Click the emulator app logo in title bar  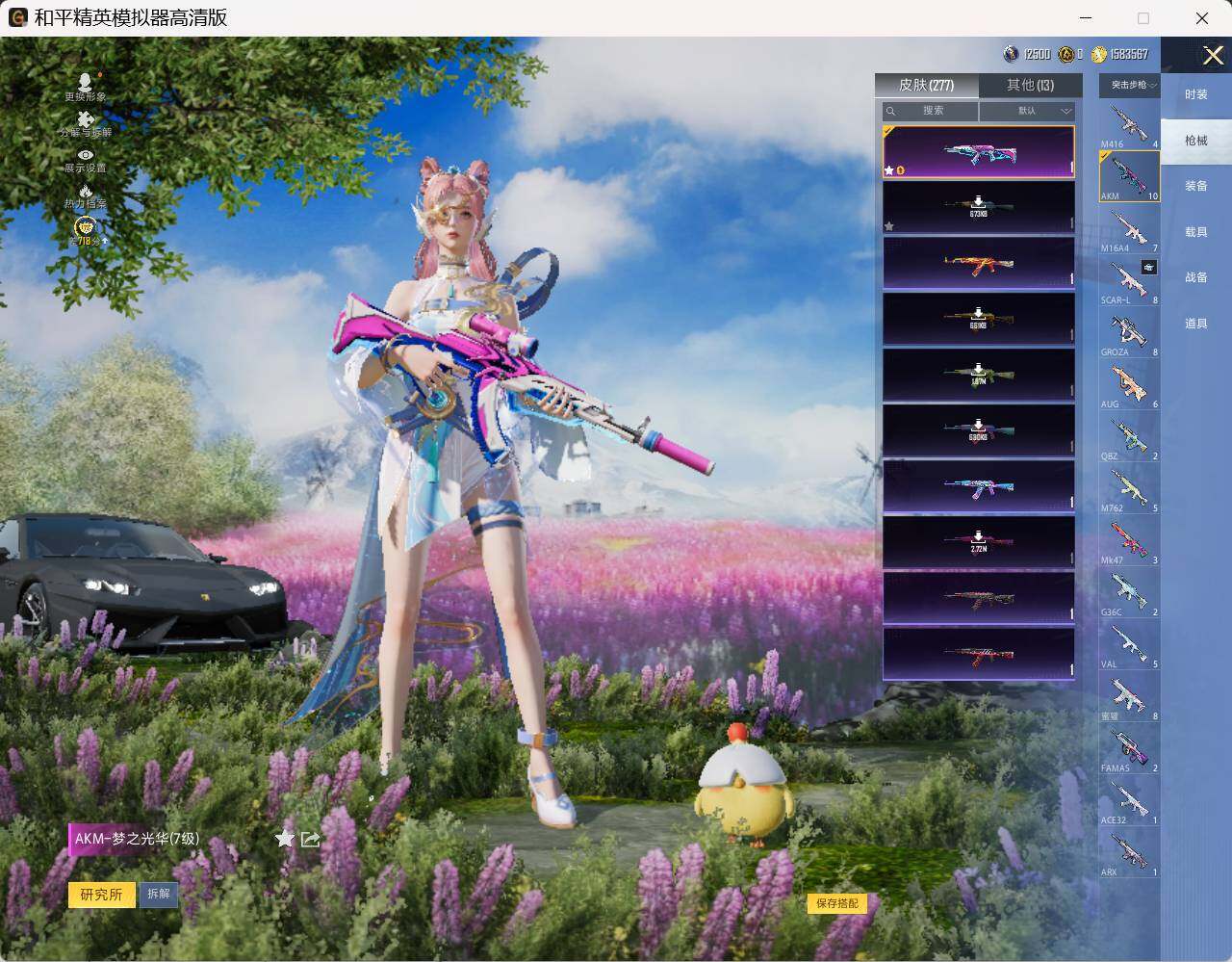(x=17, y=17)
